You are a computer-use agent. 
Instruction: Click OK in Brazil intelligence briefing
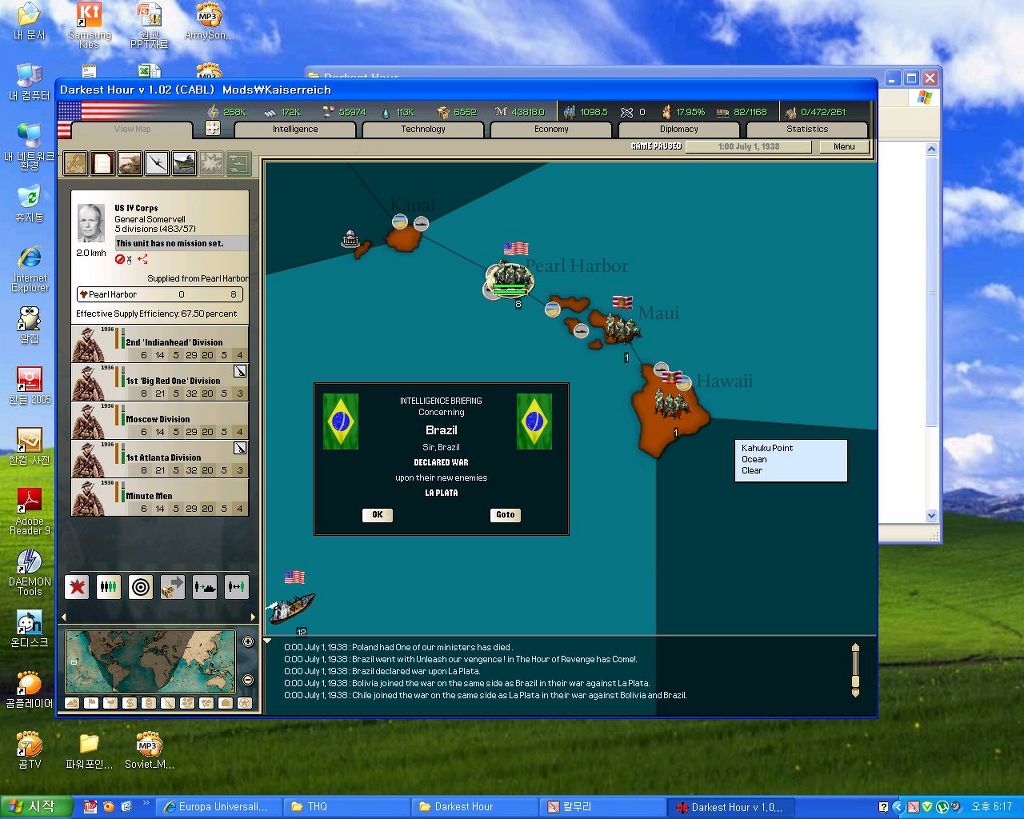[x=377, y=515]
